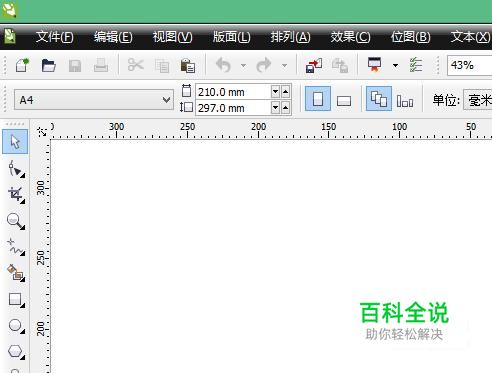Click the Save floppy disk icon

[x=75, y=66]
